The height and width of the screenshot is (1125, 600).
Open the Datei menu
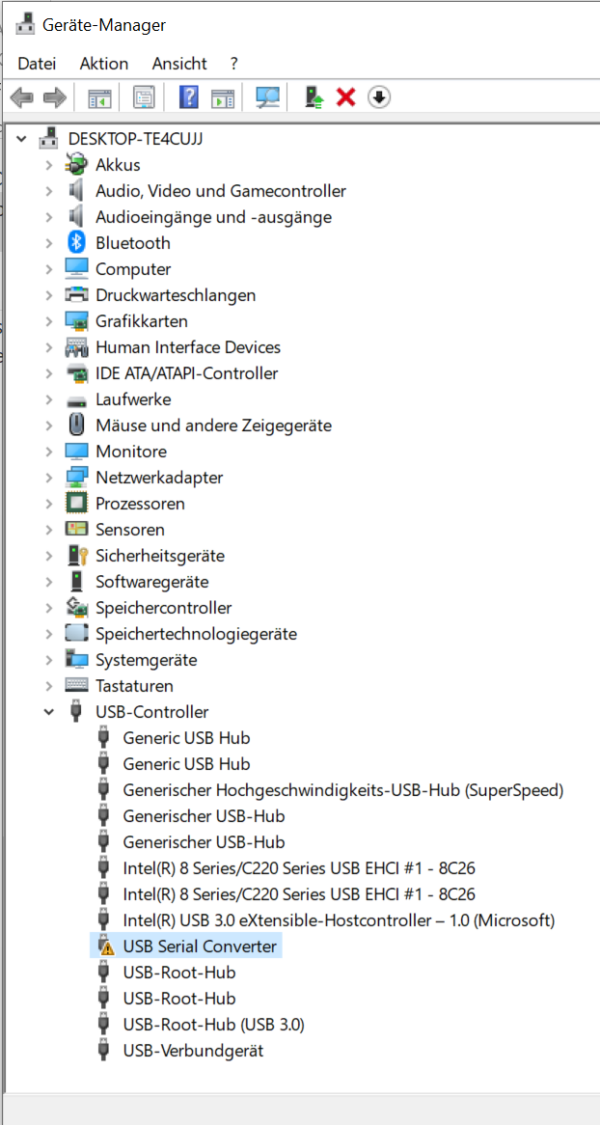point(37,63)
